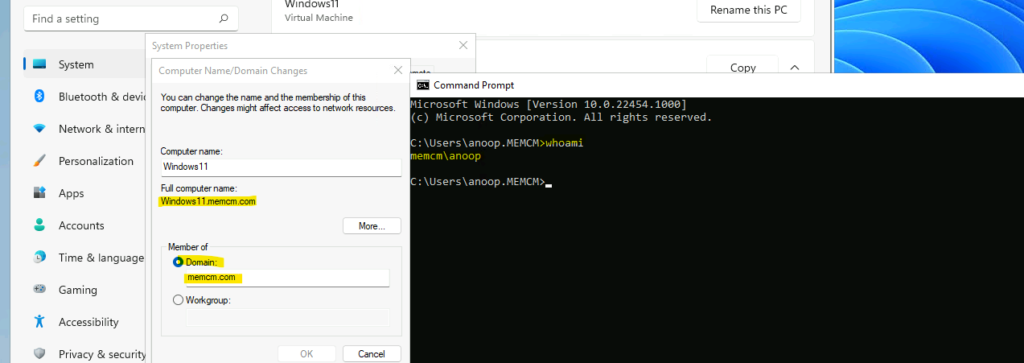Open Accounts settings page
The height and width of the screenshot is (363, 1024).
click(x=85, y=225)
